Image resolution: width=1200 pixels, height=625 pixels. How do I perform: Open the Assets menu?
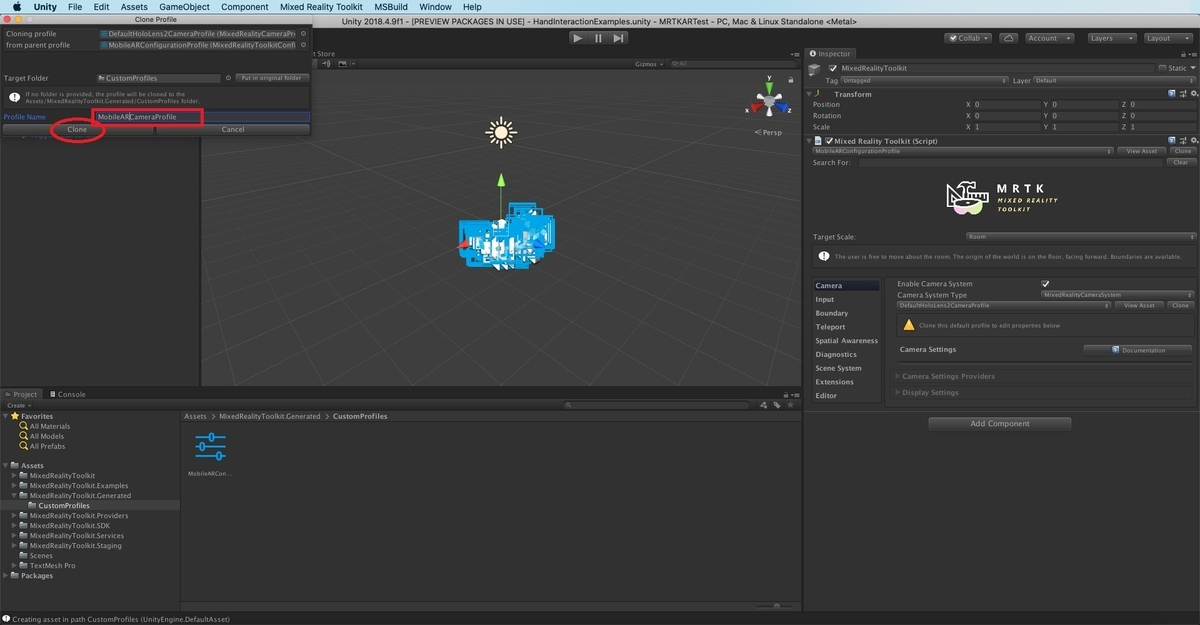(134, 7)
